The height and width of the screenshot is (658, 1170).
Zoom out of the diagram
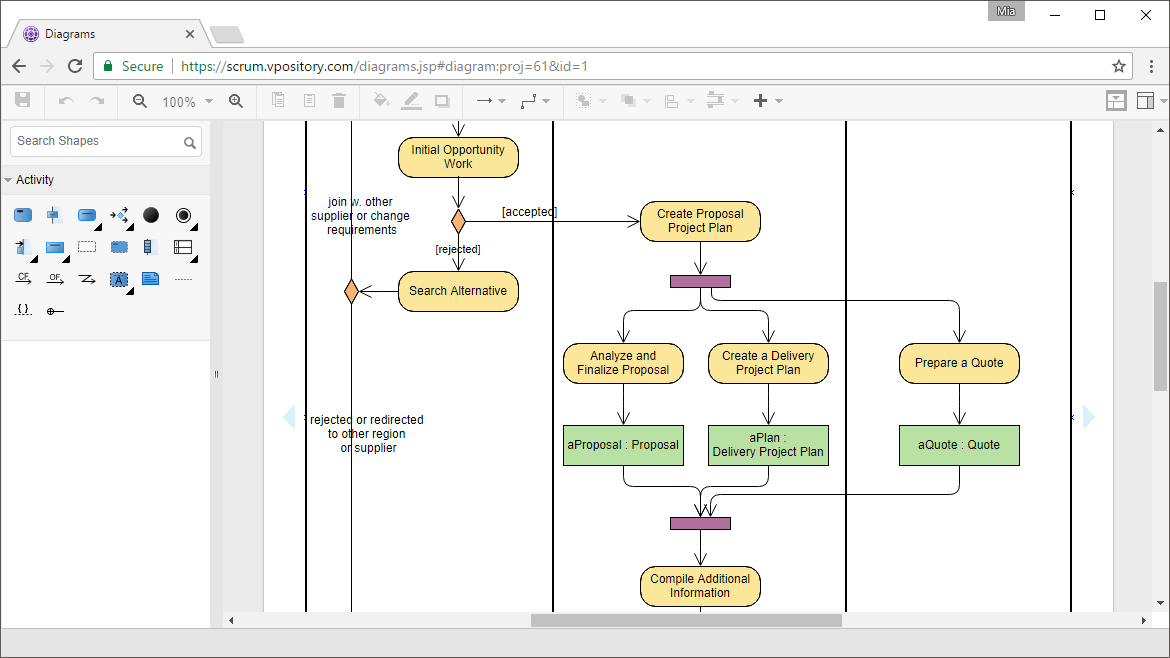[140, 101]
